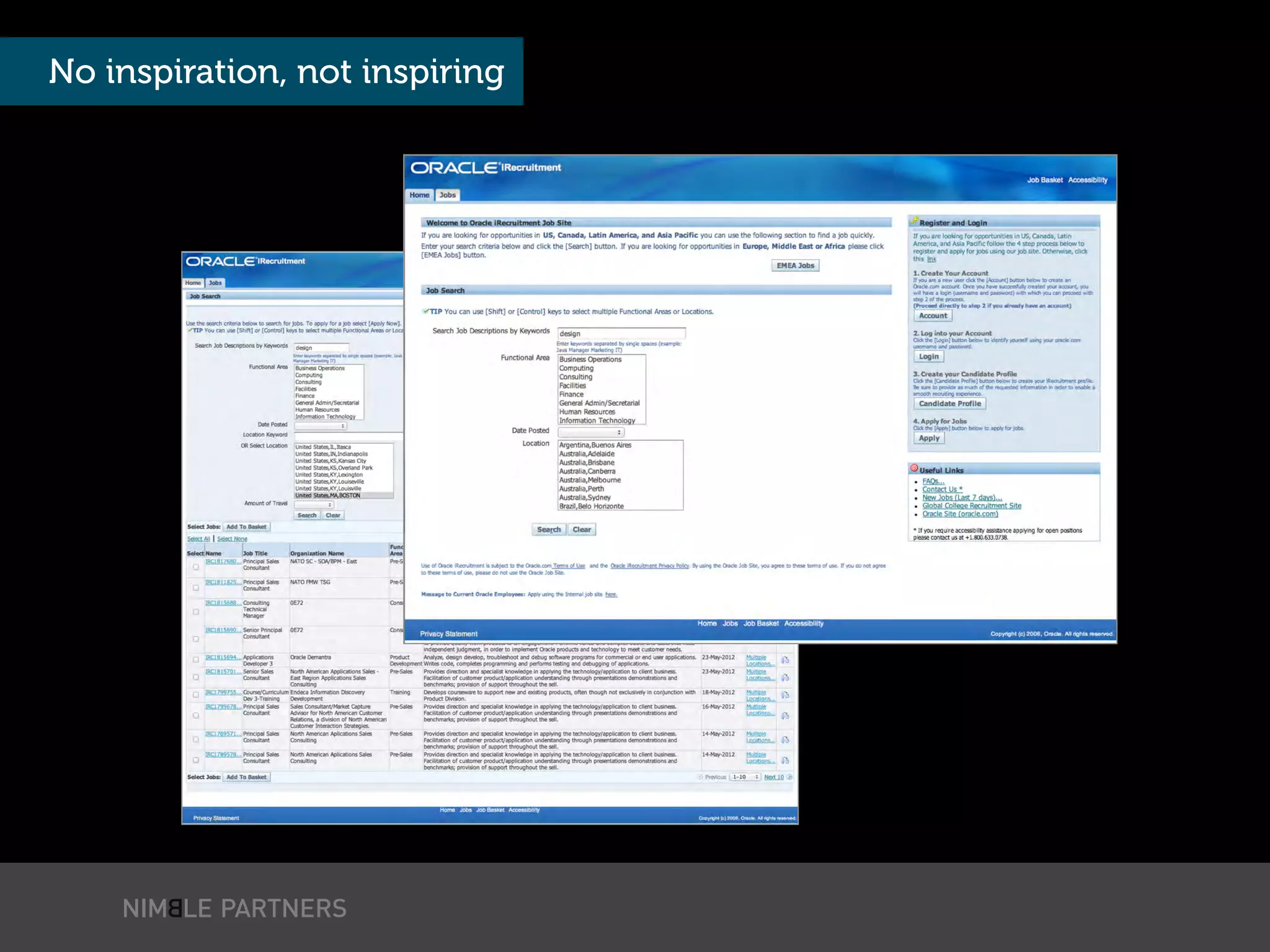Check the box for job IRC1817680
The image size is (1270, 952).
196,566
